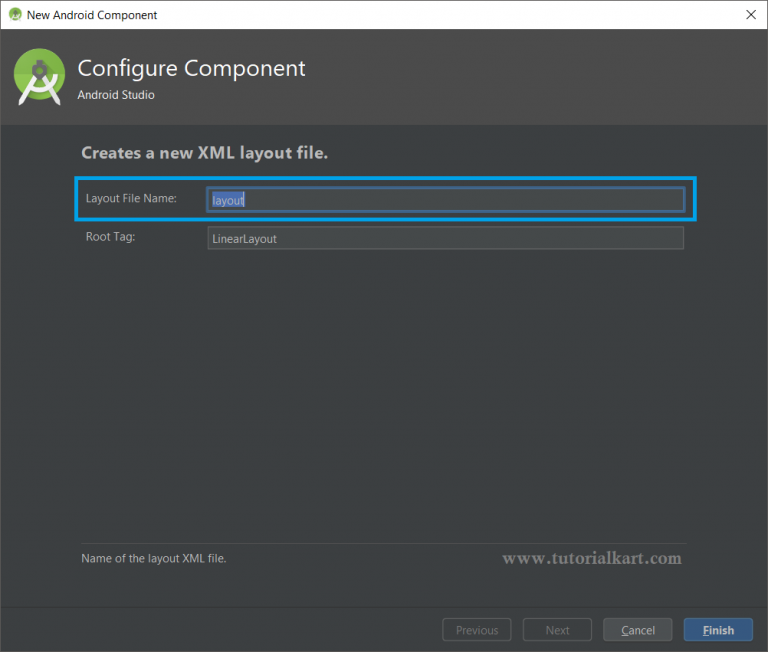Click the small Android Studio title bar icon
This screenshot has width=768, height=652.
coord(15,15)
